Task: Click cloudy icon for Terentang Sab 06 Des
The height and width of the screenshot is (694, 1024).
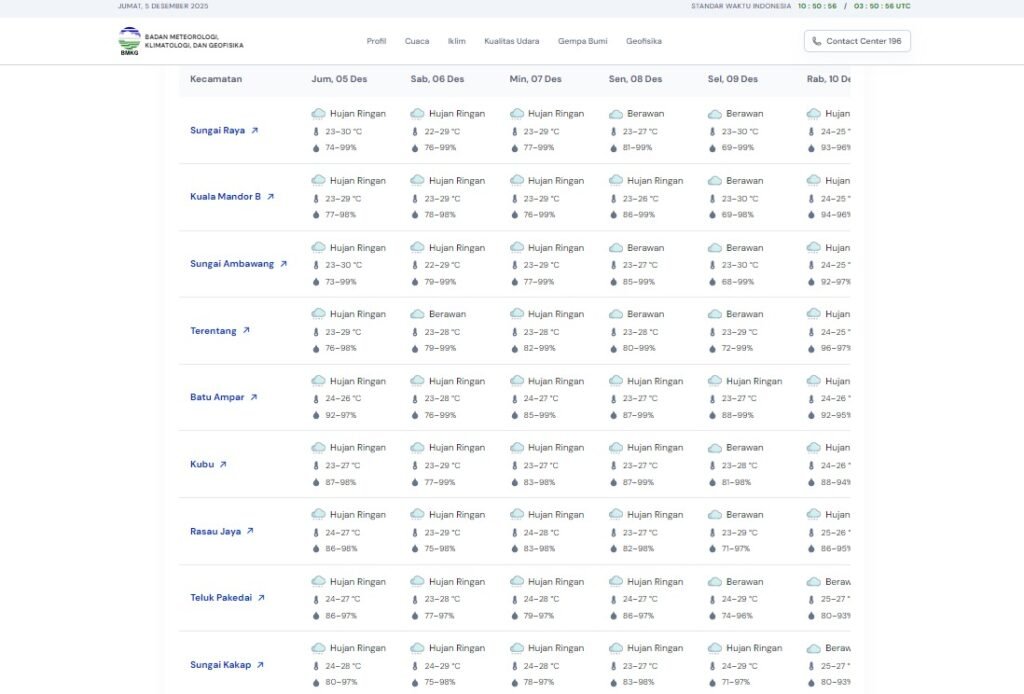Action: coord(417,314)
